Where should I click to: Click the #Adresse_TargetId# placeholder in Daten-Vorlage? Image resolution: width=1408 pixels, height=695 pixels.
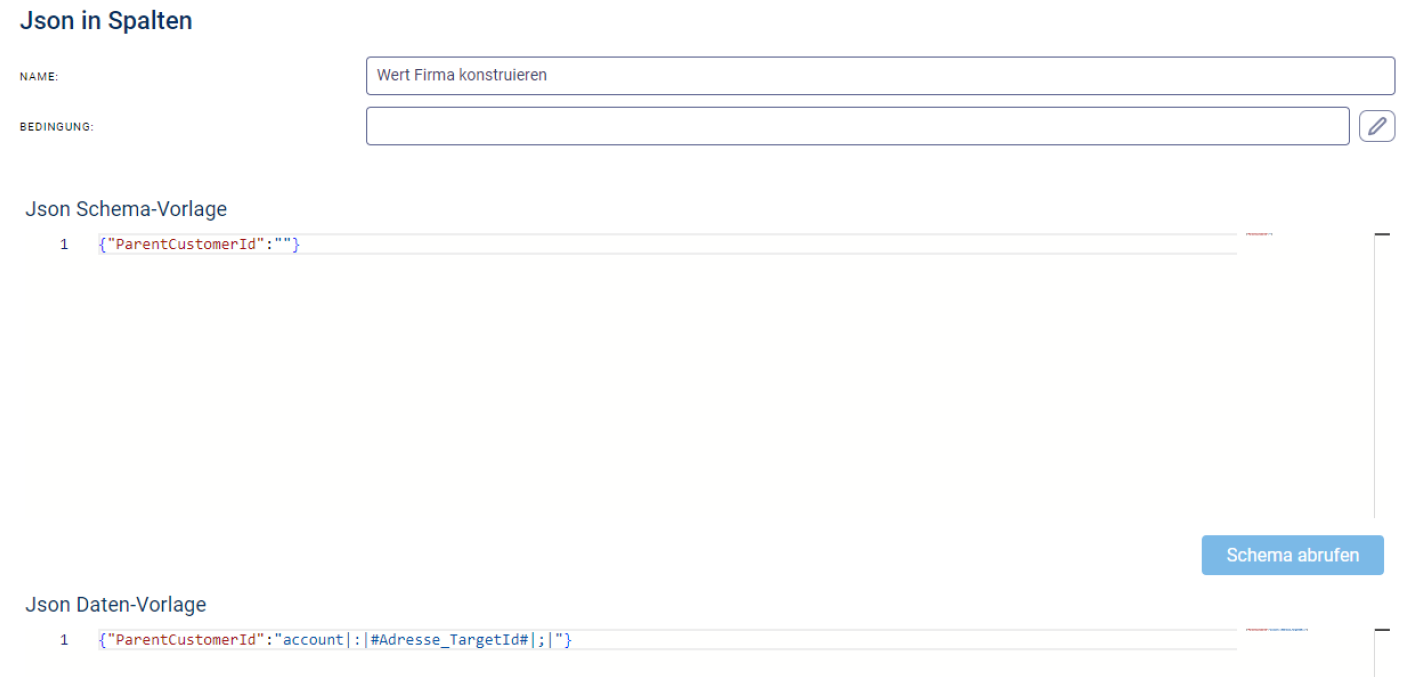tap(448, 640)
